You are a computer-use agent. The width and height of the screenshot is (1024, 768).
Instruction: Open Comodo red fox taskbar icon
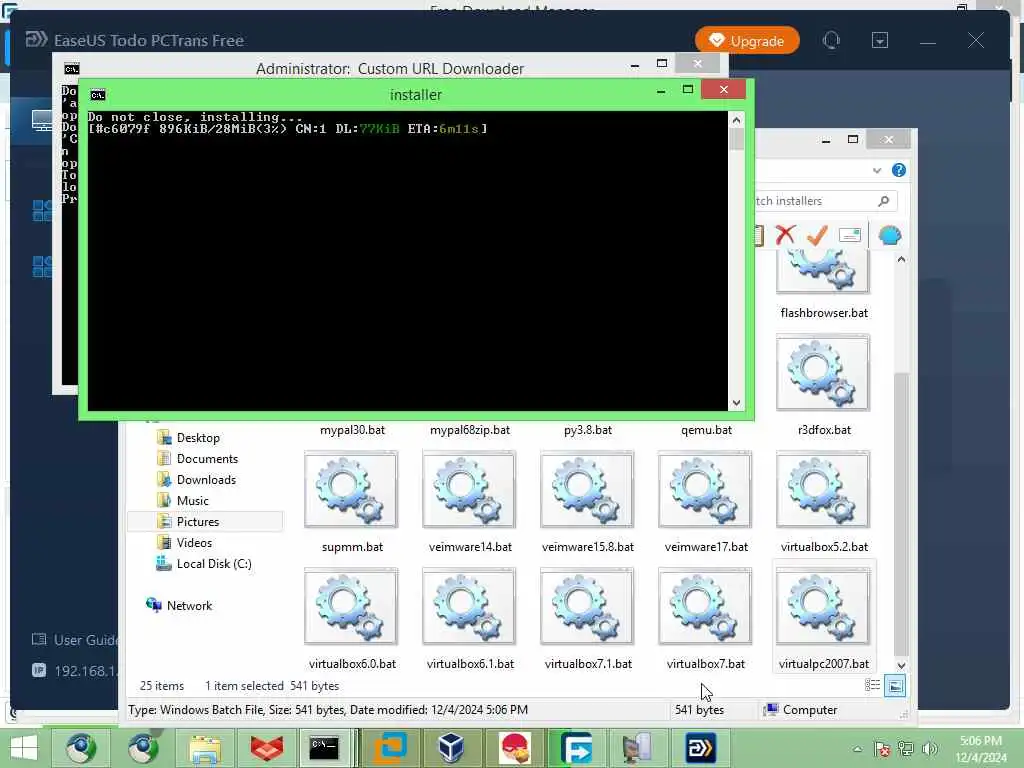point(266,748)
